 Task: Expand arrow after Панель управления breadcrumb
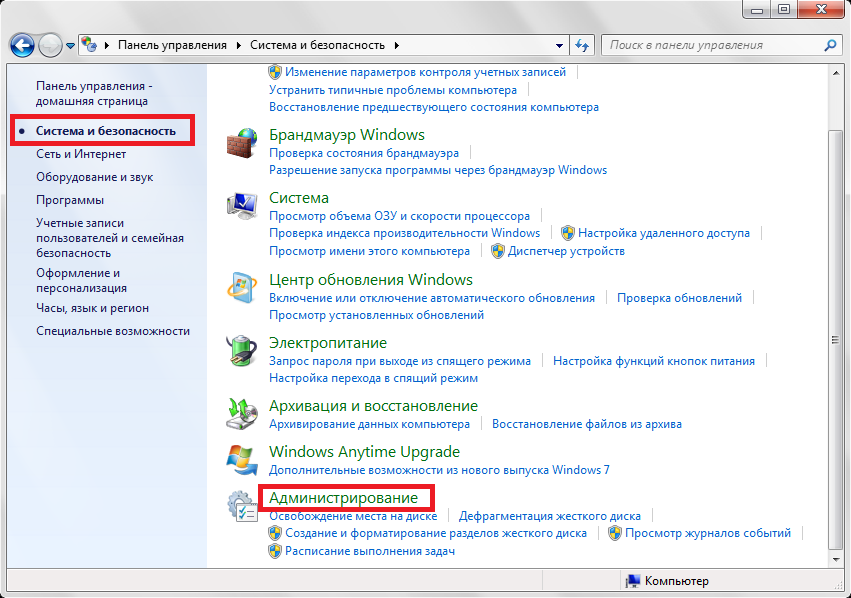tap(238, 46)
